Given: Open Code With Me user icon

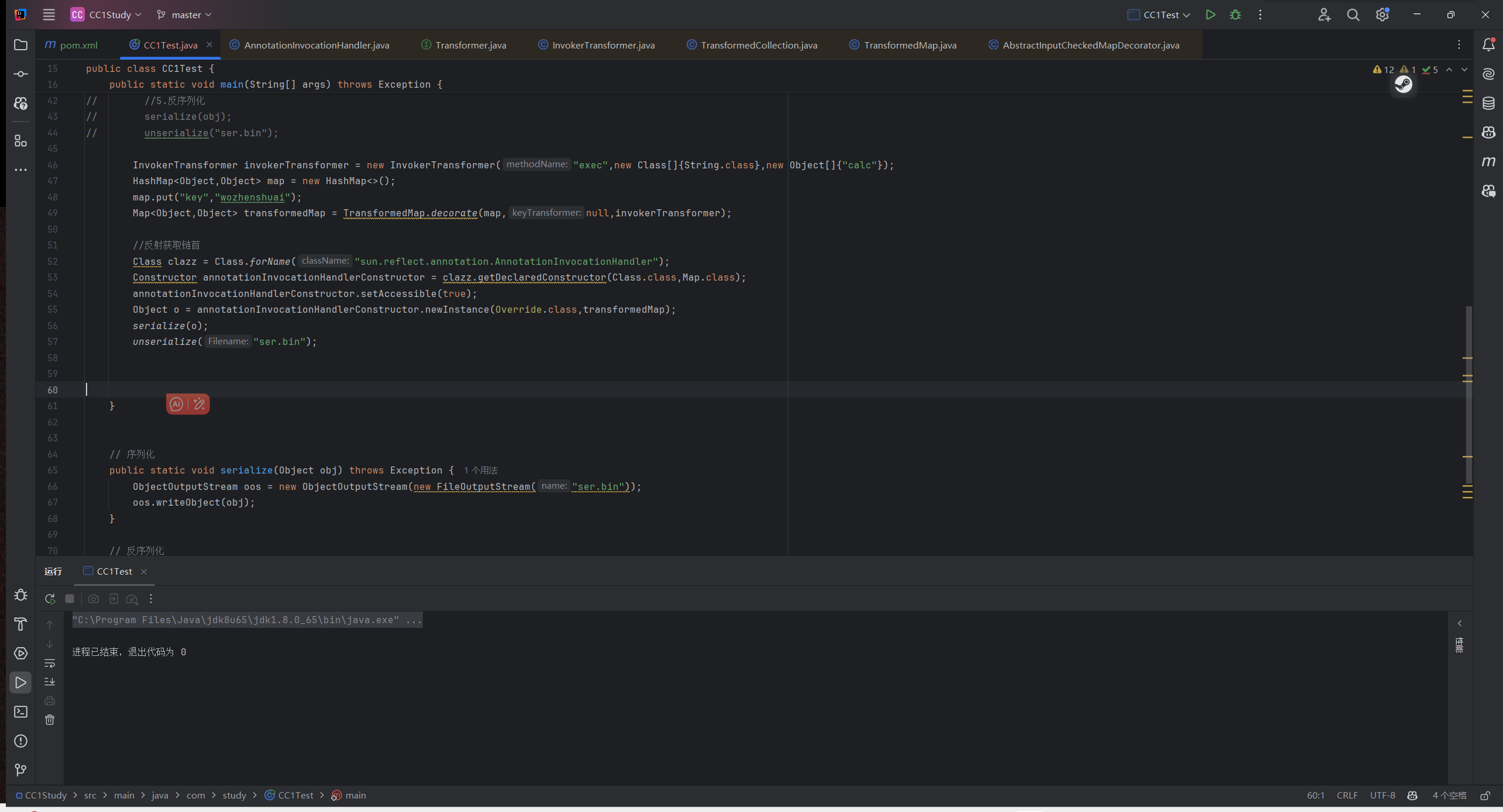Looking at the screenshot, I should (x=1325, y=15).
